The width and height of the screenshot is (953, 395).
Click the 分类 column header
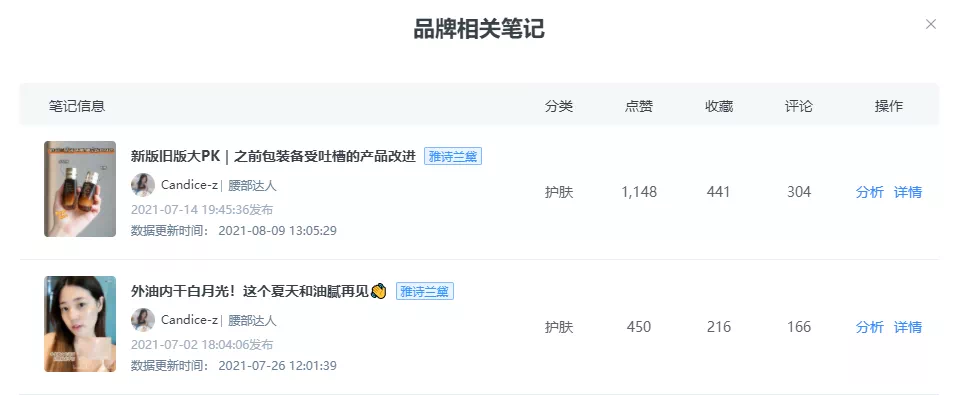(x=559, y=106)
